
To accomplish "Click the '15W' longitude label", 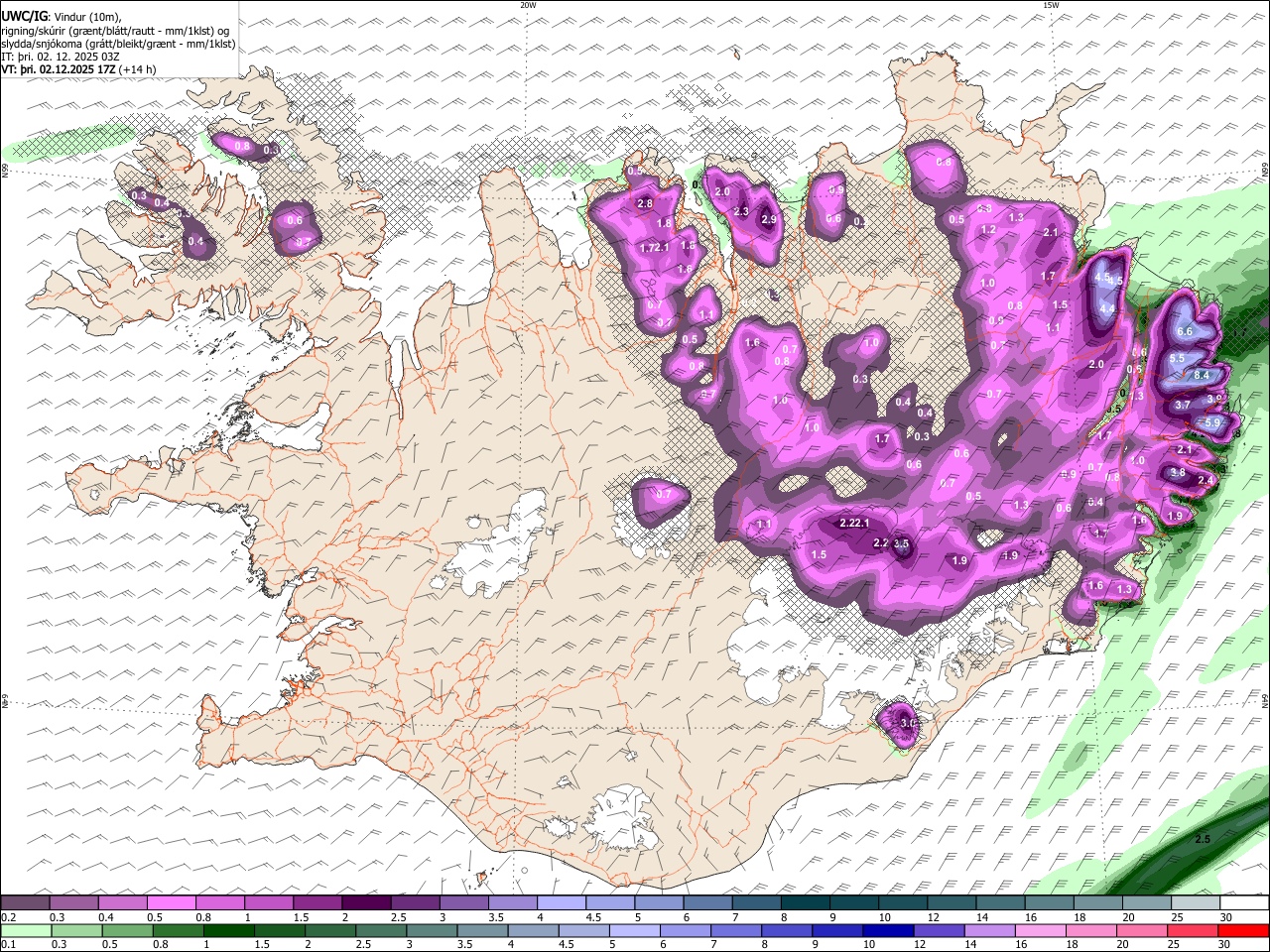I will click(x=1051, y=5).
